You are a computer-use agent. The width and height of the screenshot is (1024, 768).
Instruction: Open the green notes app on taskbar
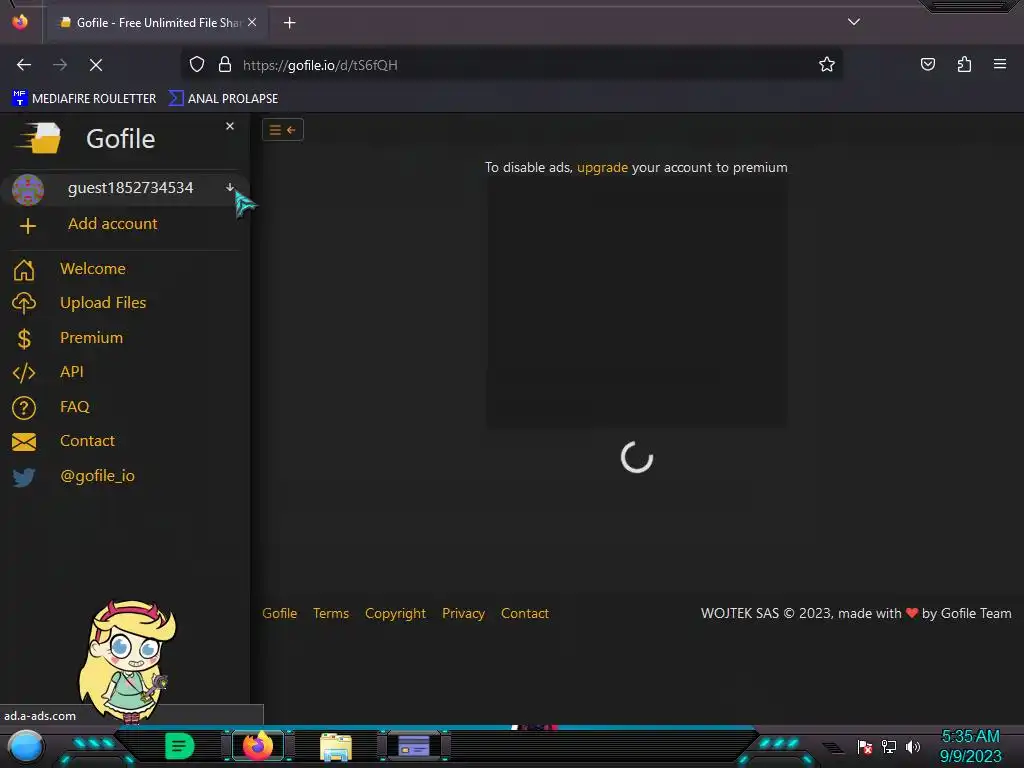click(180, 746)
